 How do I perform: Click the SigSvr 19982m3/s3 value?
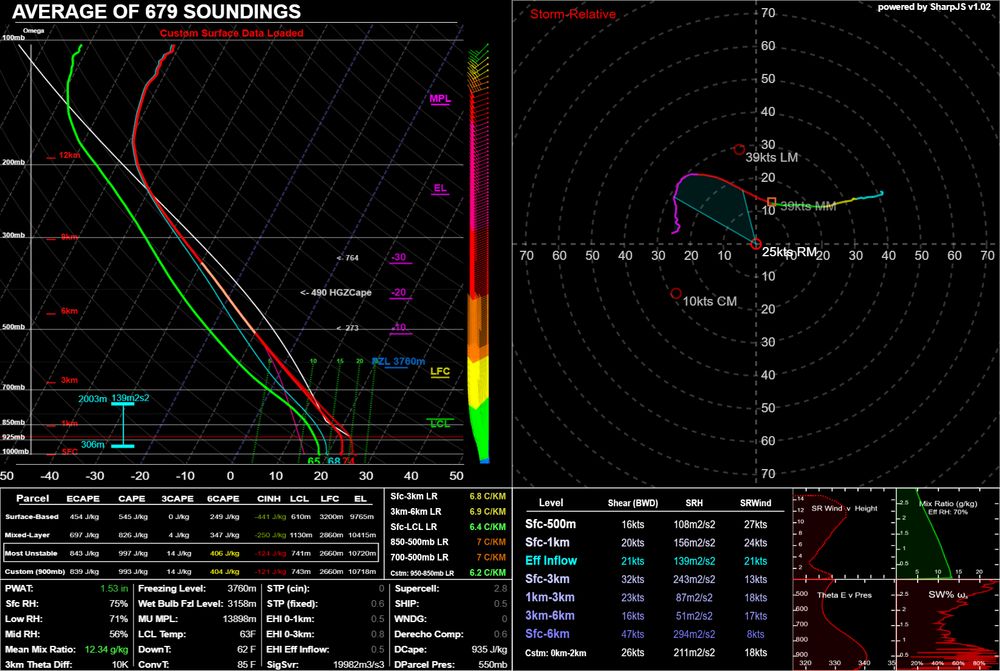359,665
